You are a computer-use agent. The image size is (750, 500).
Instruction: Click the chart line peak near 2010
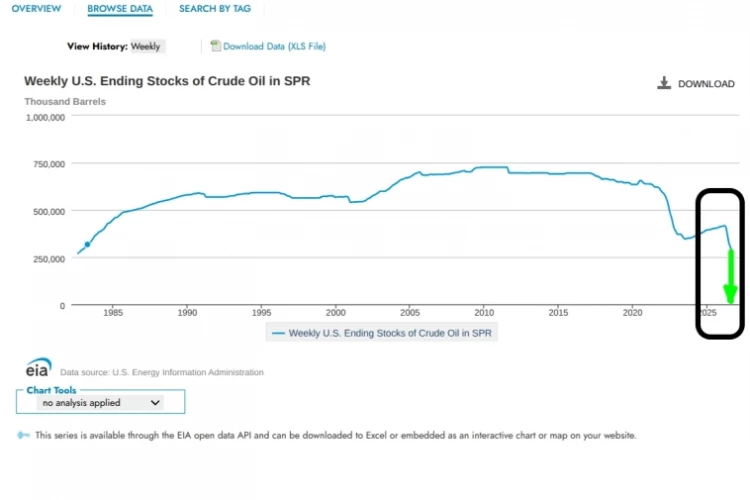492,167
